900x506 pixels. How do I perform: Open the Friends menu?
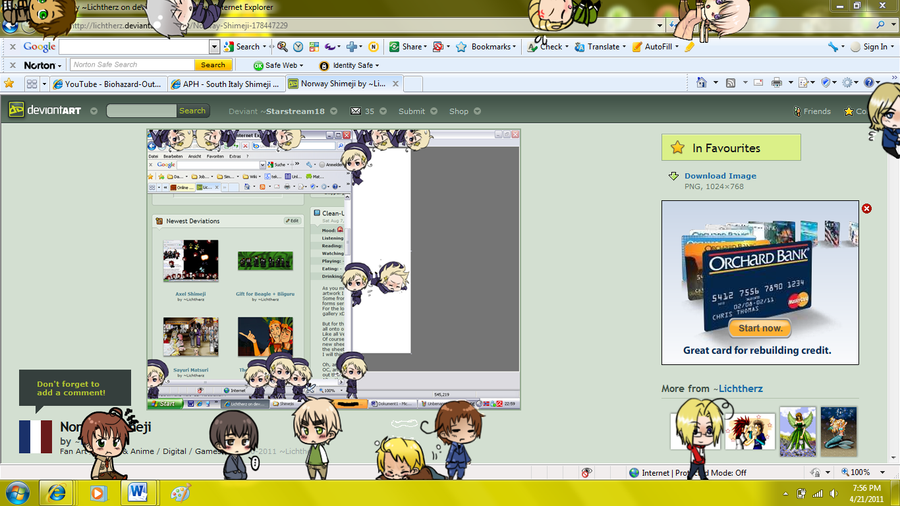[x=812, y=111]
